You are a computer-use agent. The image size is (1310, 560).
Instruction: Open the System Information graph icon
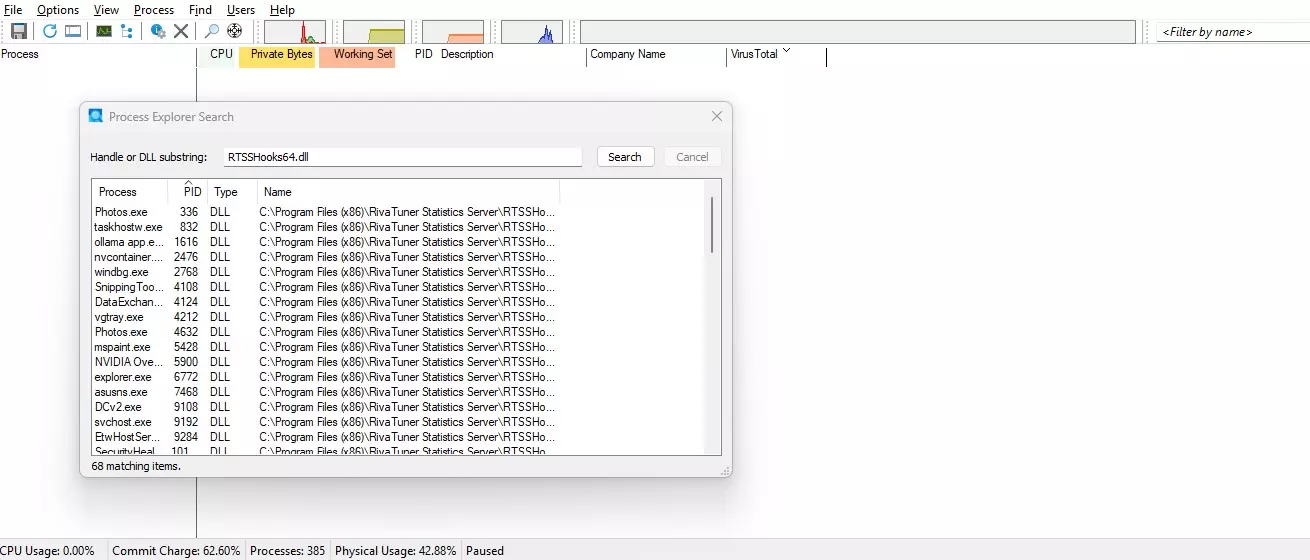point(104,31)
